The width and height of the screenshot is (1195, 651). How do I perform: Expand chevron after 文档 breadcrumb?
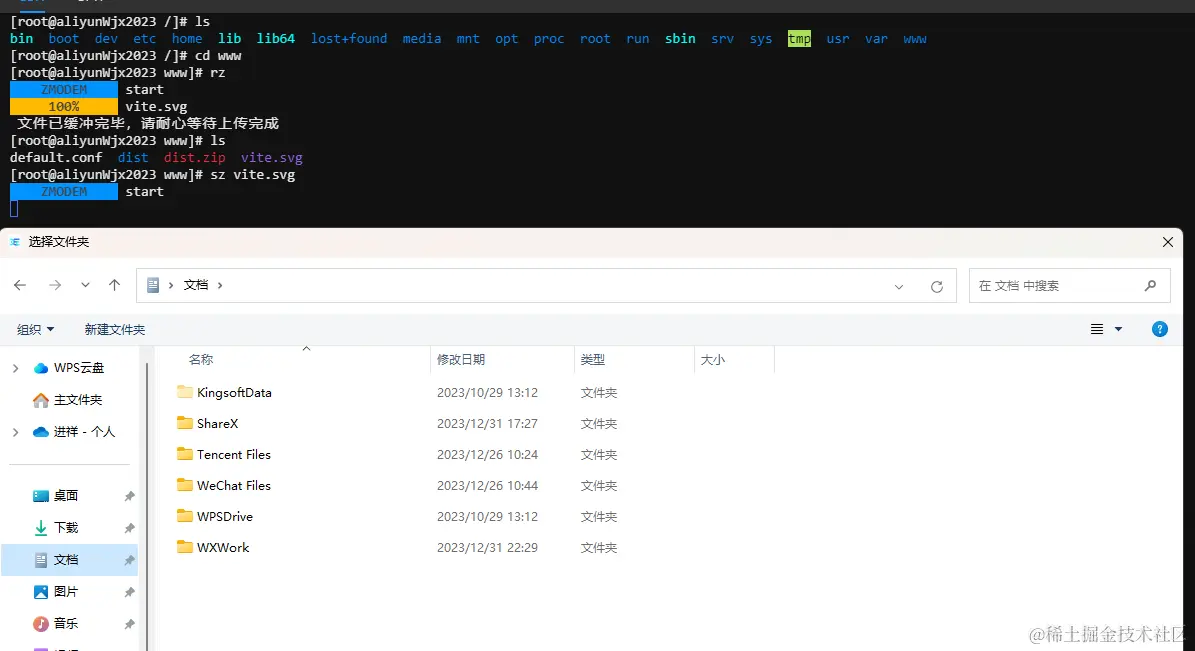(x=220, y=285)
